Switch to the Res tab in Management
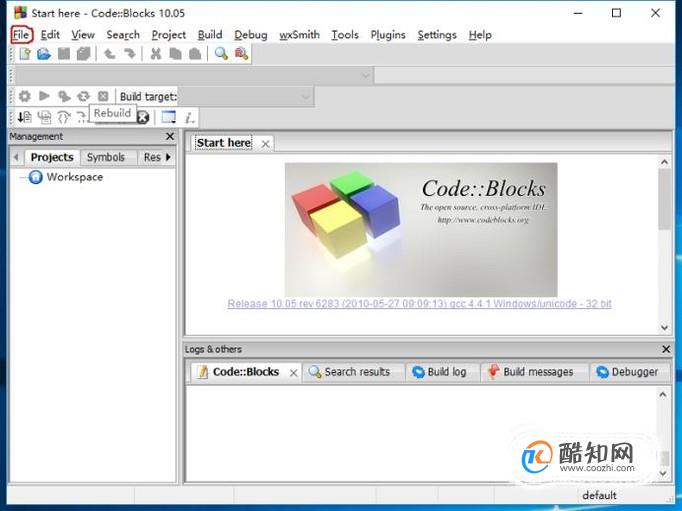Screen dimensions: 682x511 coord(152,157)
